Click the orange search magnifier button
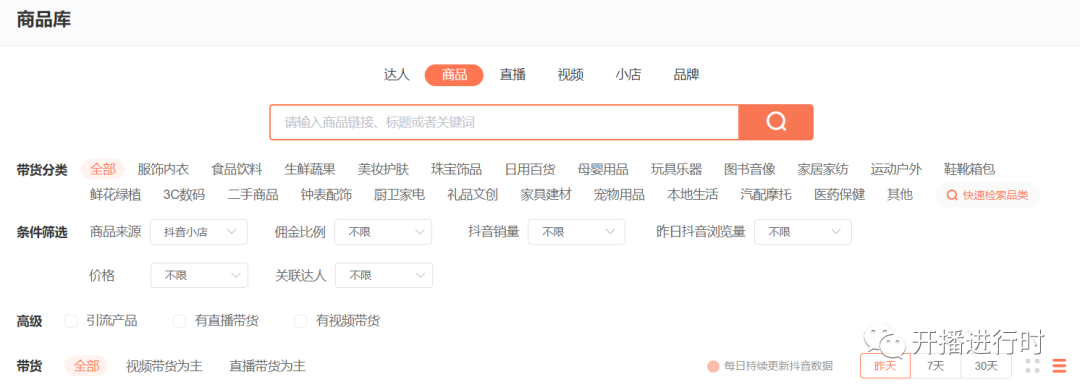 (x=776, y=122)
